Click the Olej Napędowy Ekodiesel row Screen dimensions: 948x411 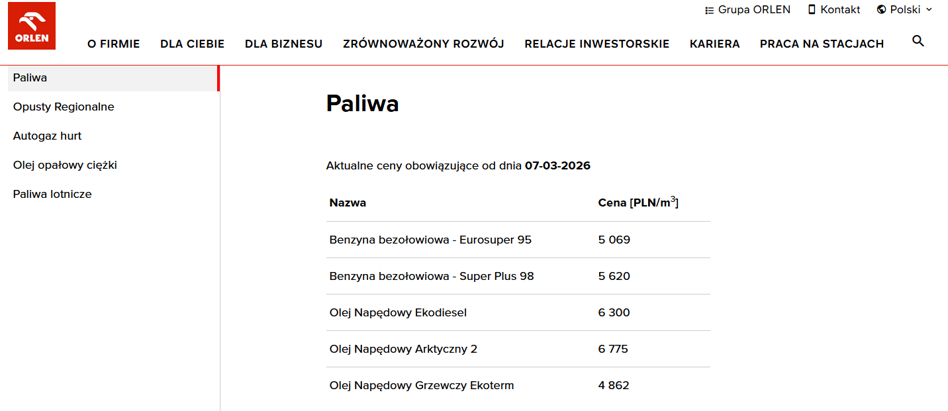(x=518, y=312)
